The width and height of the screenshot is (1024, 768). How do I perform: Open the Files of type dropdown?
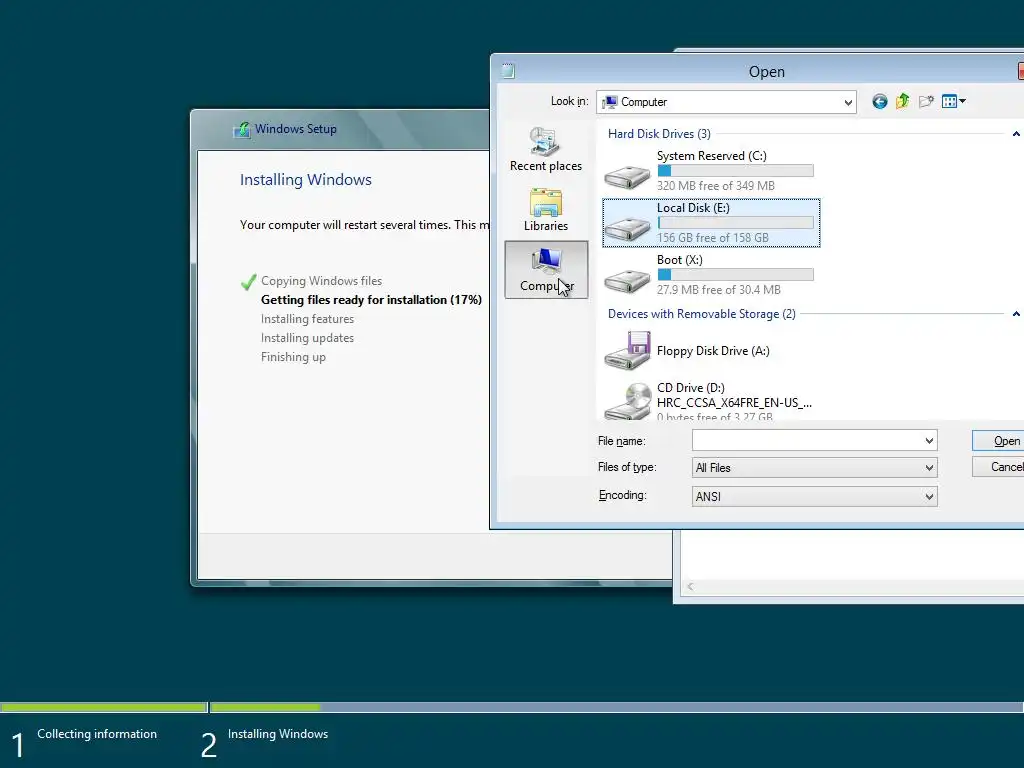point(814,468)
